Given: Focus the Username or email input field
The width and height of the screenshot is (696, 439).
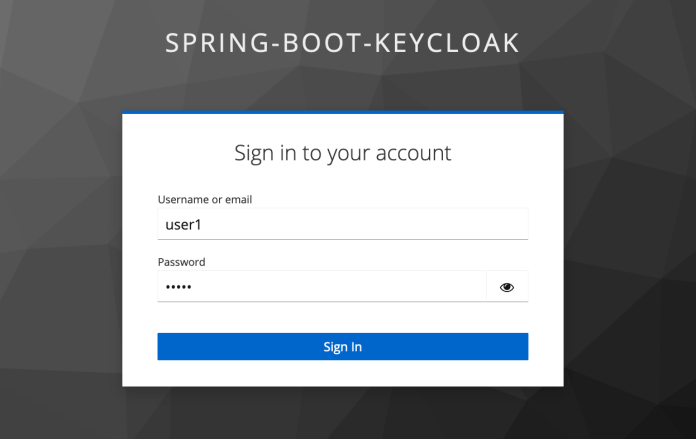Looking at the screenshot, I should point(342,225).
